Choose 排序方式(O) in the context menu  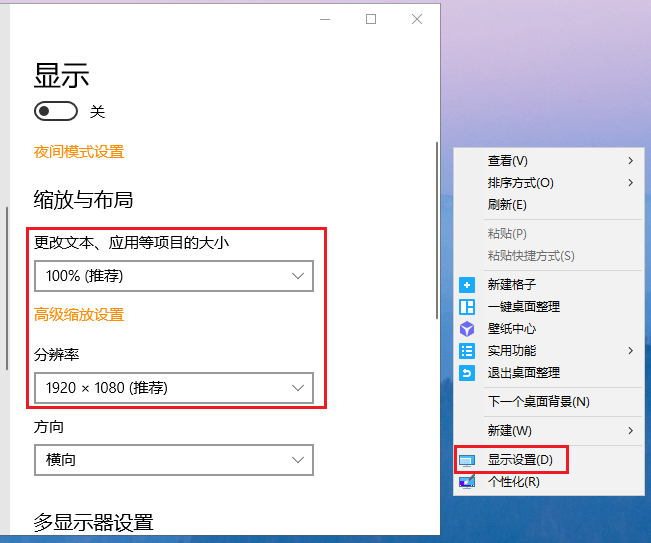520,183
